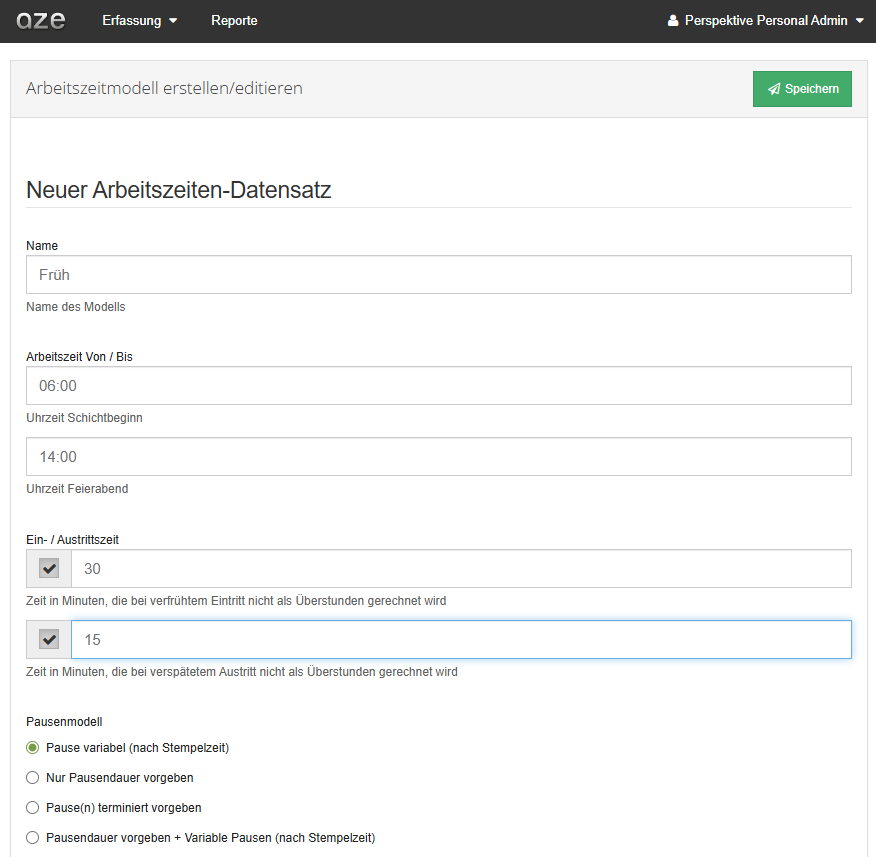Select Pause(n) terminiert vorgeben option
The width and height of the screenshot is (876, 857).
[x=33, y=808]
